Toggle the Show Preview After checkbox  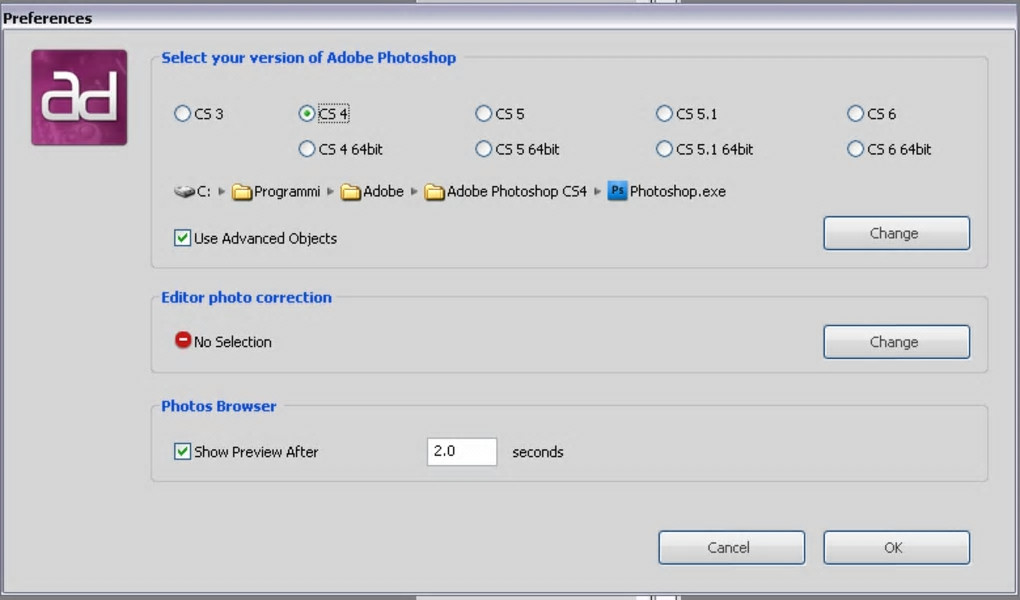point(183,451)
